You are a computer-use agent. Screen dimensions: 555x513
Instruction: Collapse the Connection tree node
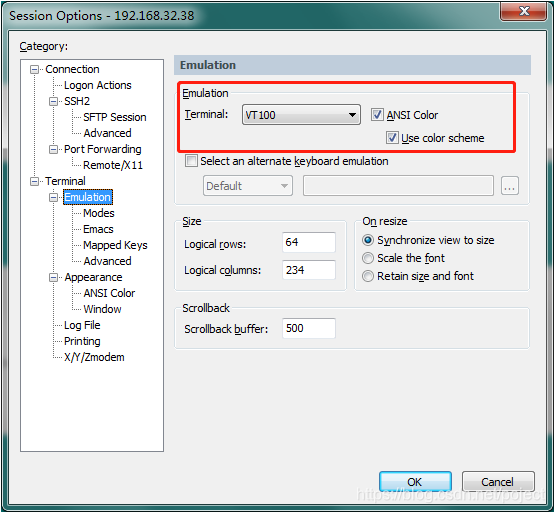(34, 69)
